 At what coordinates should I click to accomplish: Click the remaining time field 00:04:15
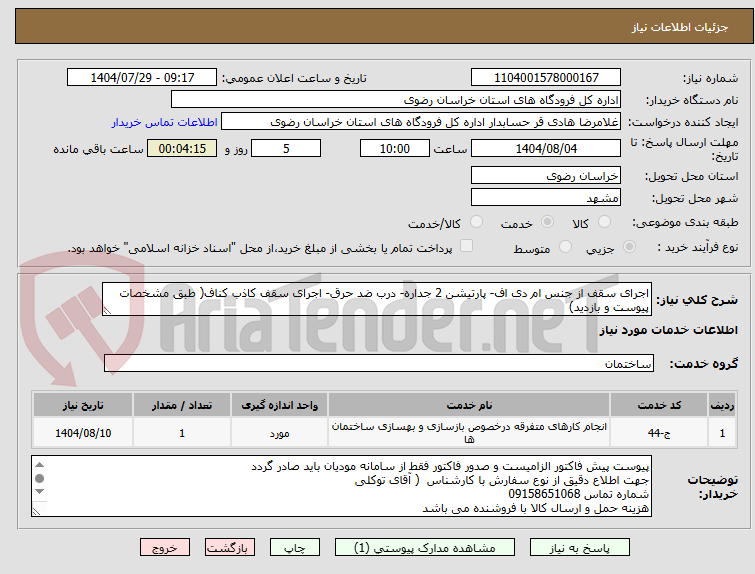pyautogui.click(x=182, y=148)
